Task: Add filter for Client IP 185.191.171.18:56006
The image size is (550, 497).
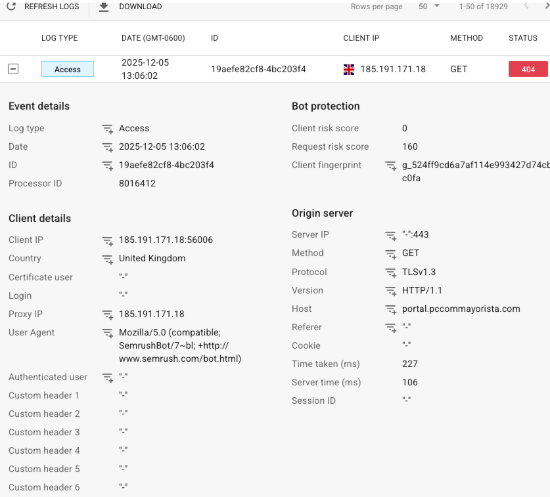Action: [107, 241]
